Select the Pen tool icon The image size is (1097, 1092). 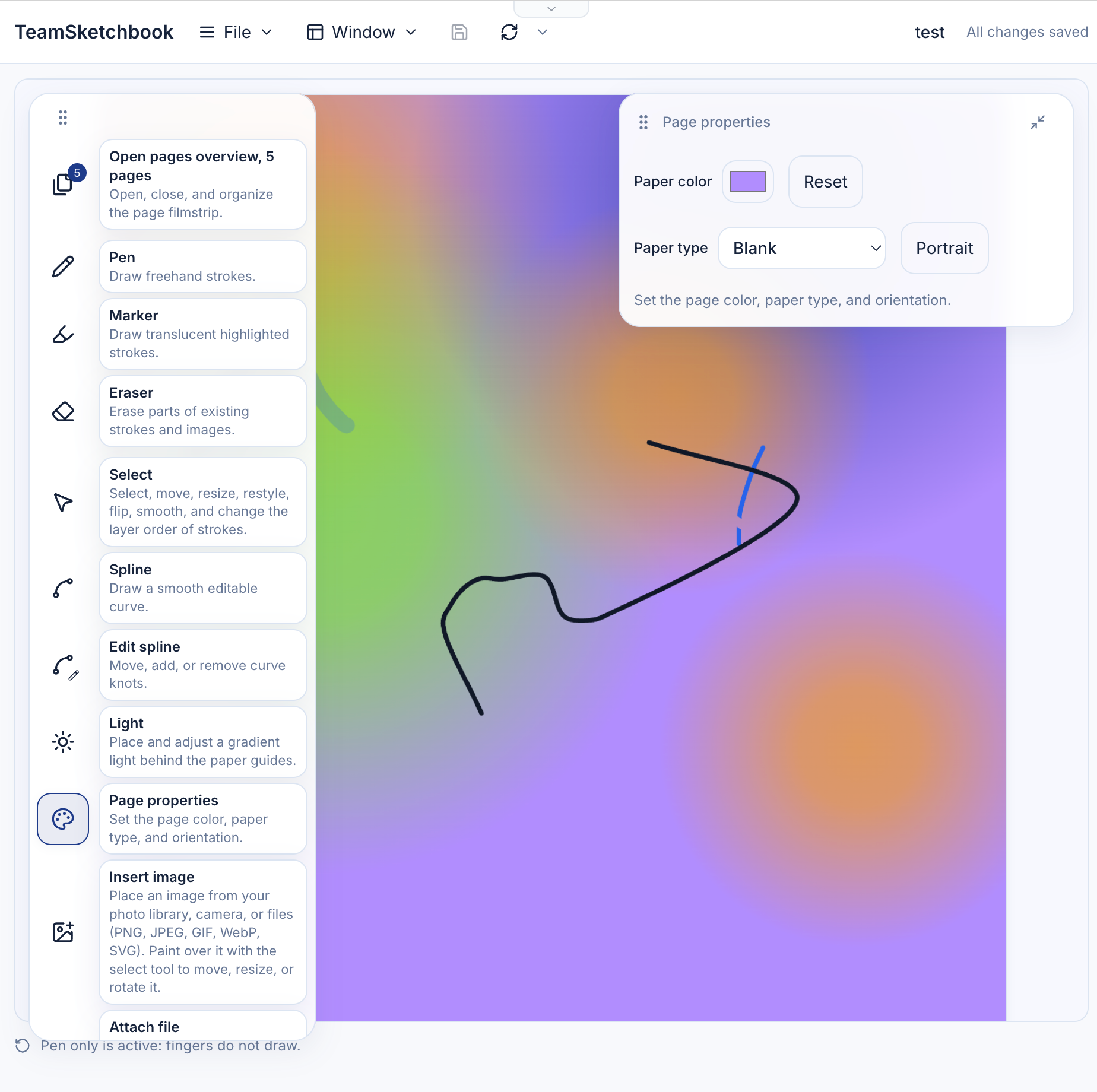(x=63, y=266)
